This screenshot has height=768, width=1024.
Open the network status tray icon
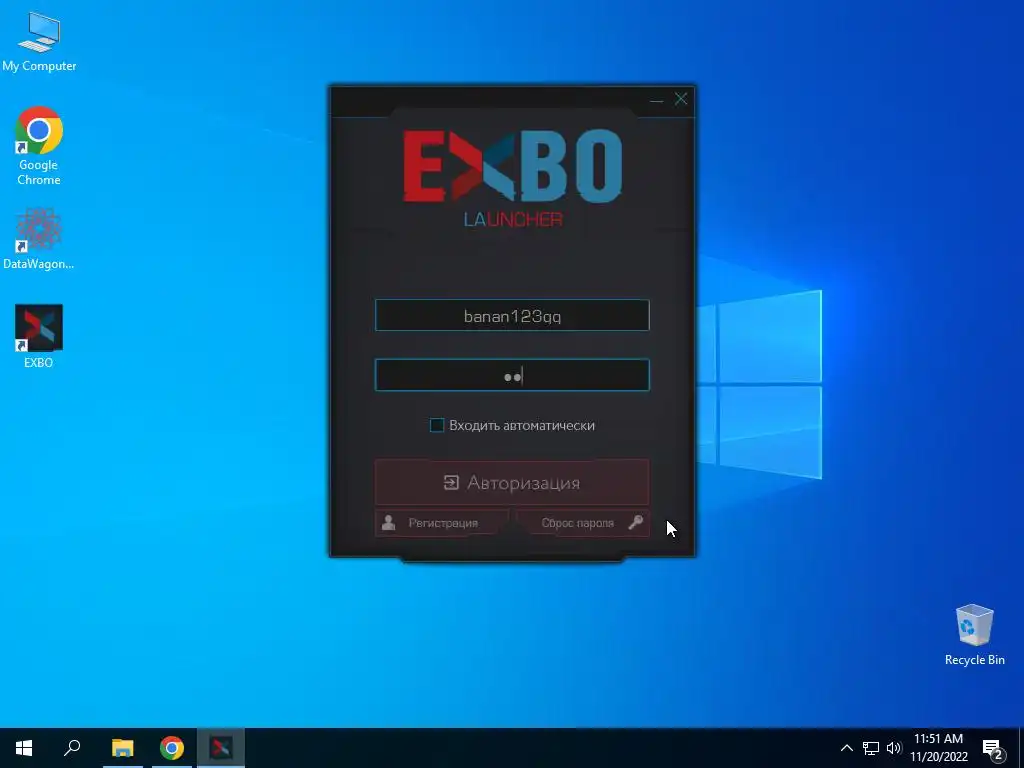pos(871,748)
